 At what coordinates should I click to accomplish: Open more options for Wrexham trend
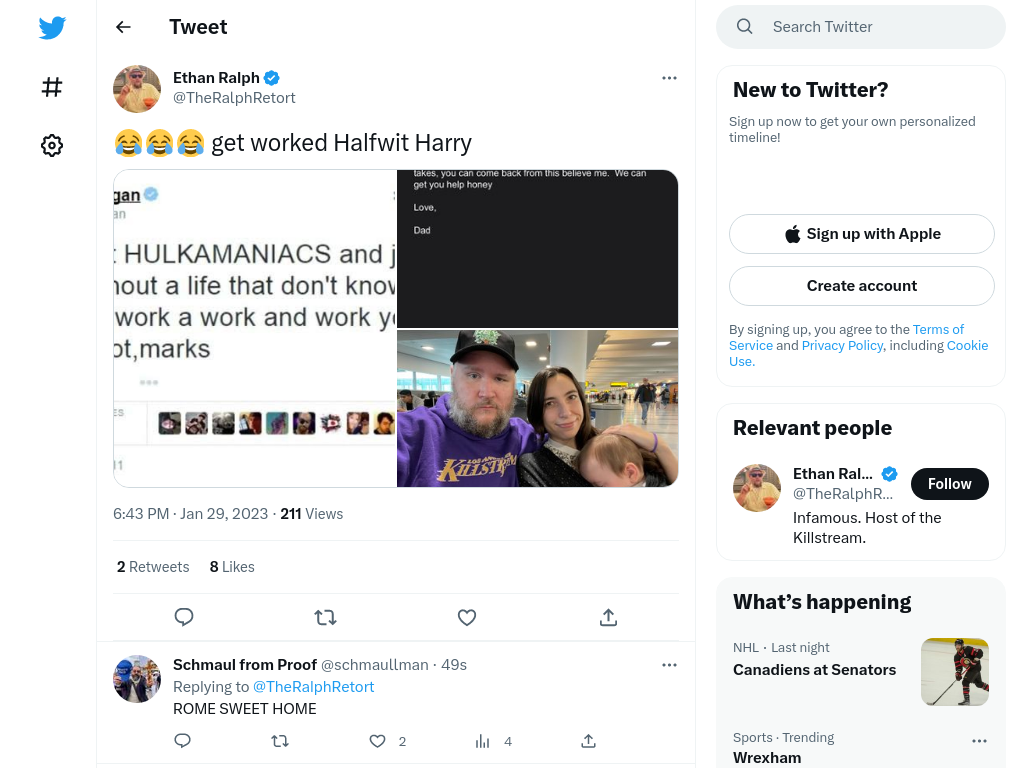click(x=980, y=741)
